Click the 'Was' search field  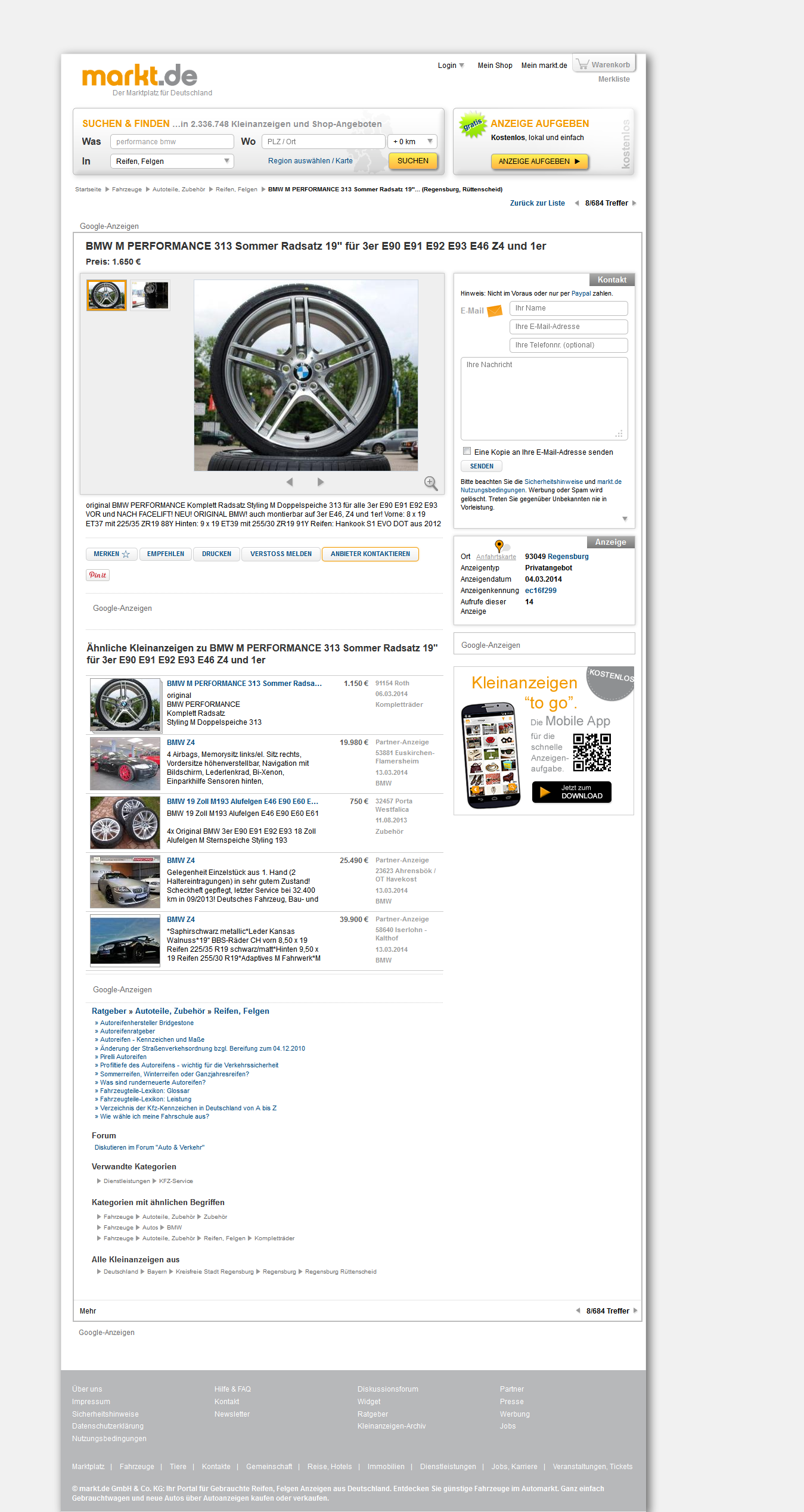click(172, 142)
